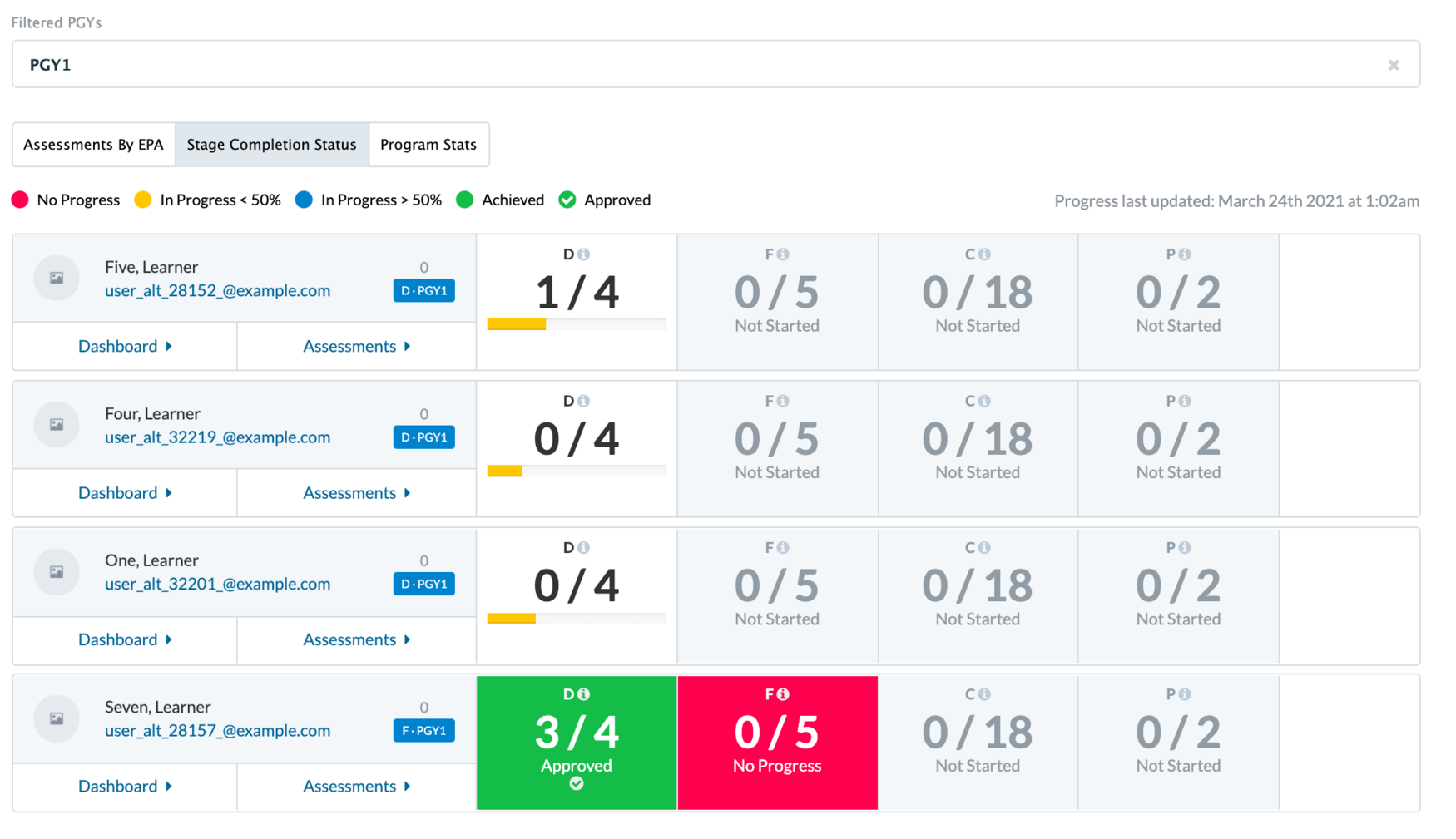Image resolution: width=1456 pixels, height=839 pixels.
Task: Open Assessments for One, Learner
Action: [357, 639]
